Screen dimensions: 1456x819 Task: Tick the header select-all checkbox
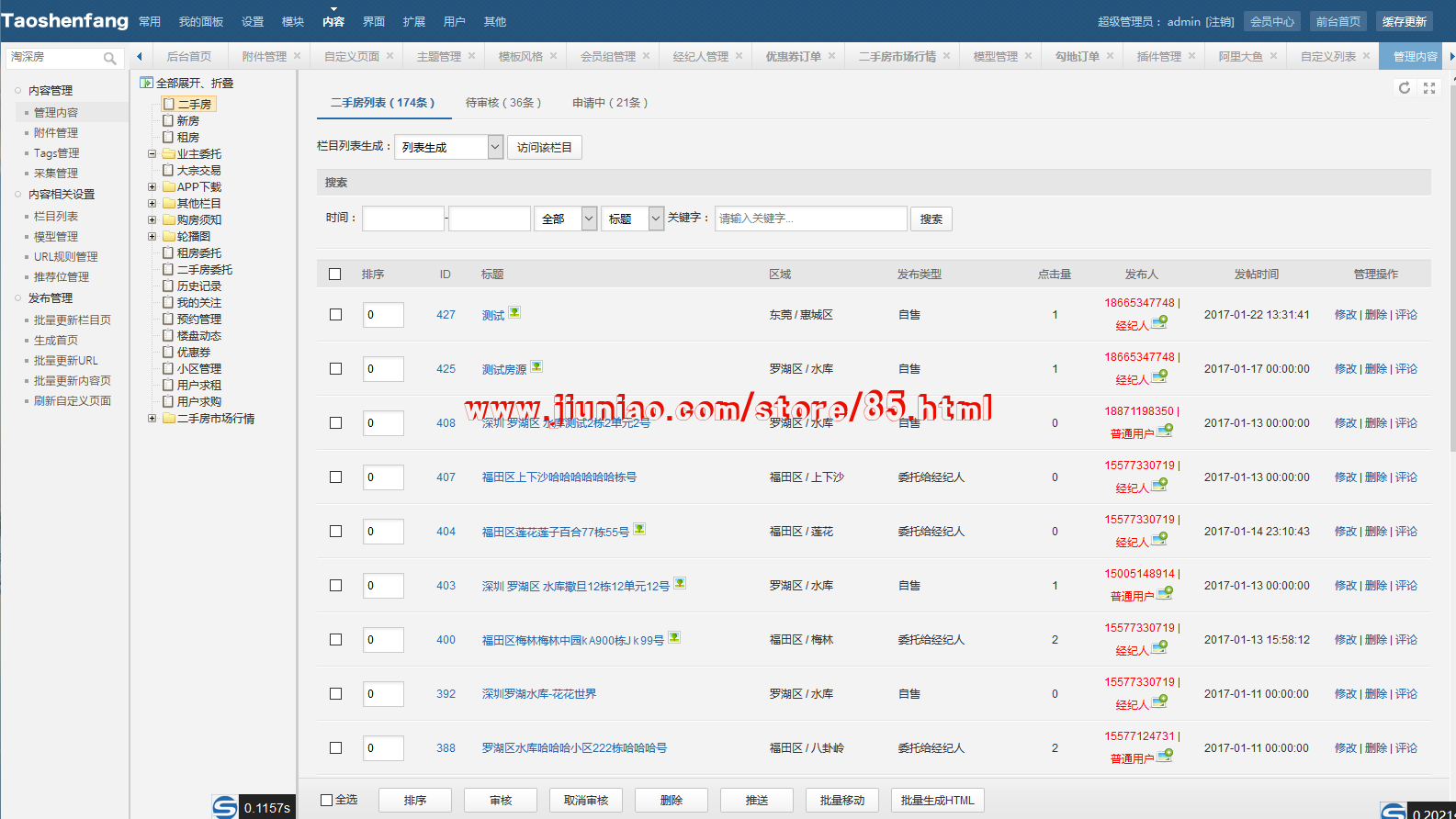[334, 275]
